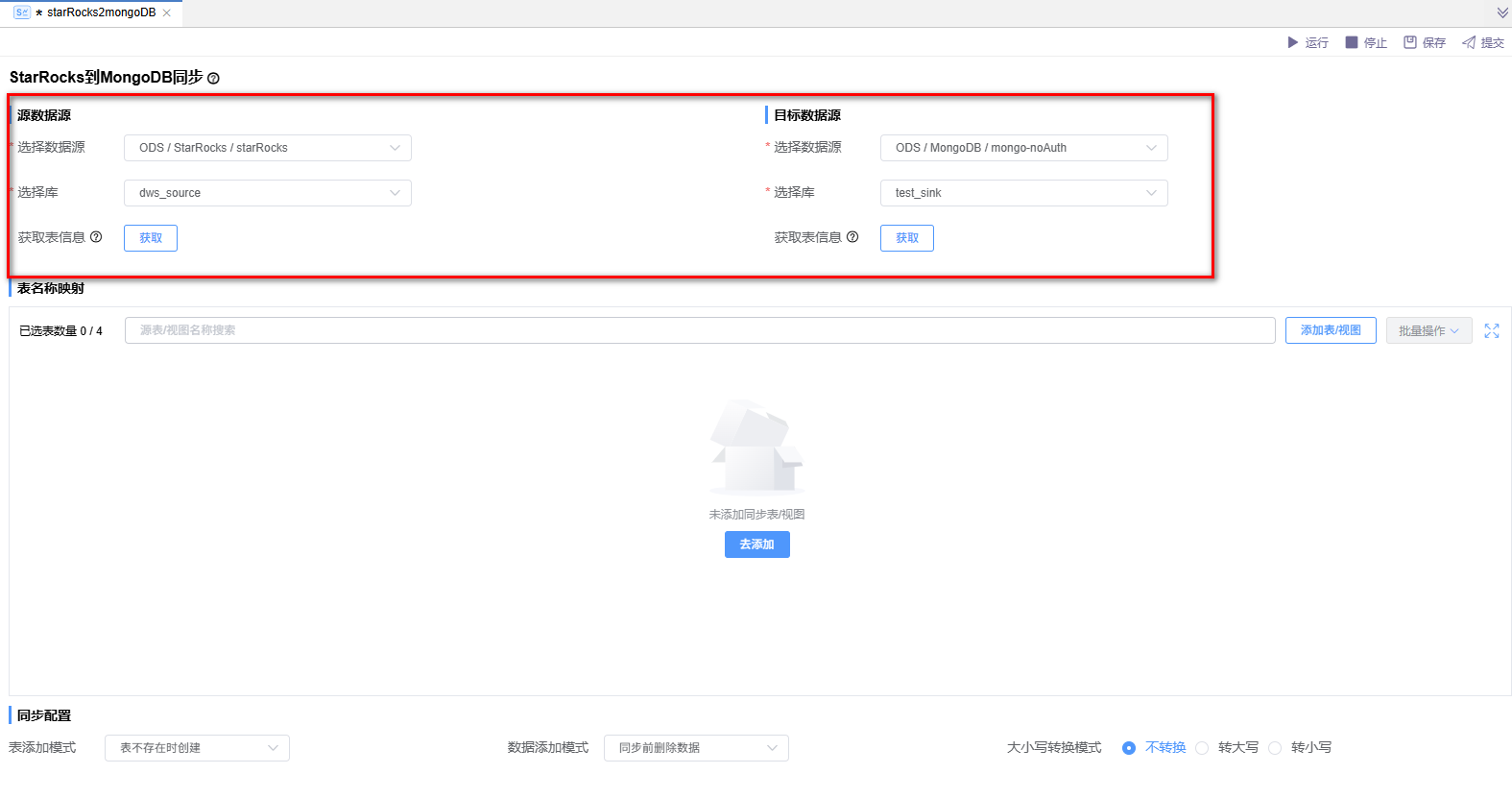Close the starRocks2mongoDB tab
This screenshot has width=1512, height=798.
pos(167,13)
